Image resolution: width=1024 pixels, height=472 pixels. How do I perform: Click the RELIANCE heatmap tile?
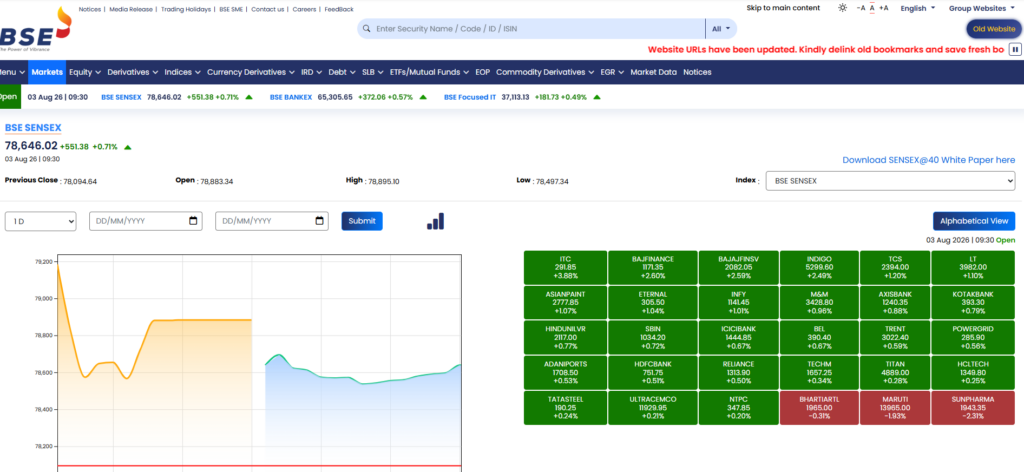click(x=738, y=373)
